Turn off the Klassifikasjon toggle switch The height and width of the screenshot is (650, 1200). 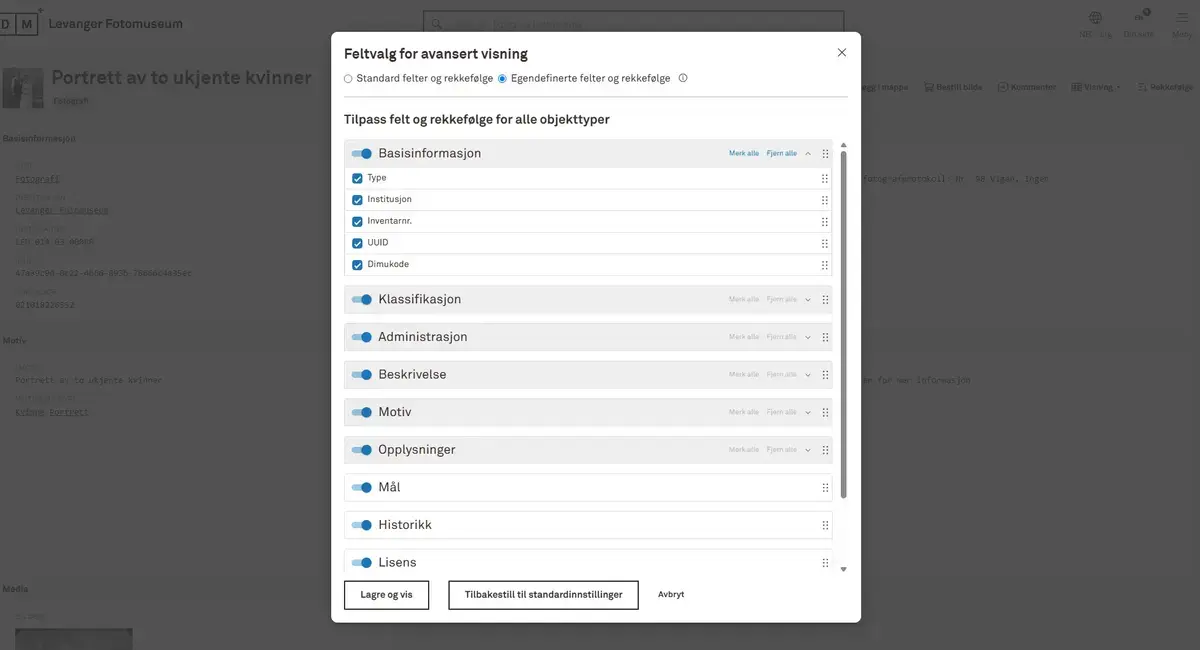point(362,300)
